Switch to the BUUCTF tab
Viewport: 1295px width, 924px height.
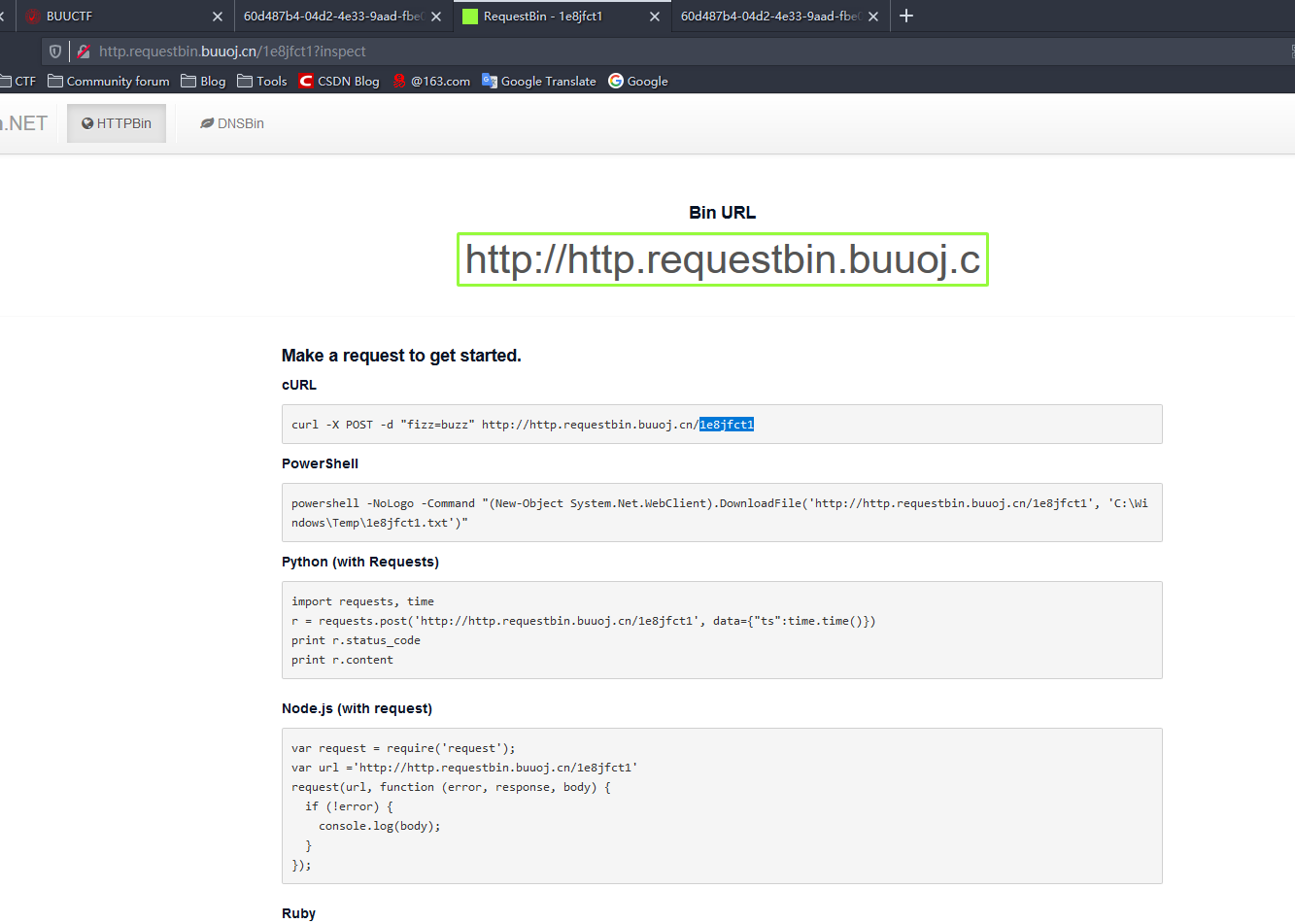point(107,16)
